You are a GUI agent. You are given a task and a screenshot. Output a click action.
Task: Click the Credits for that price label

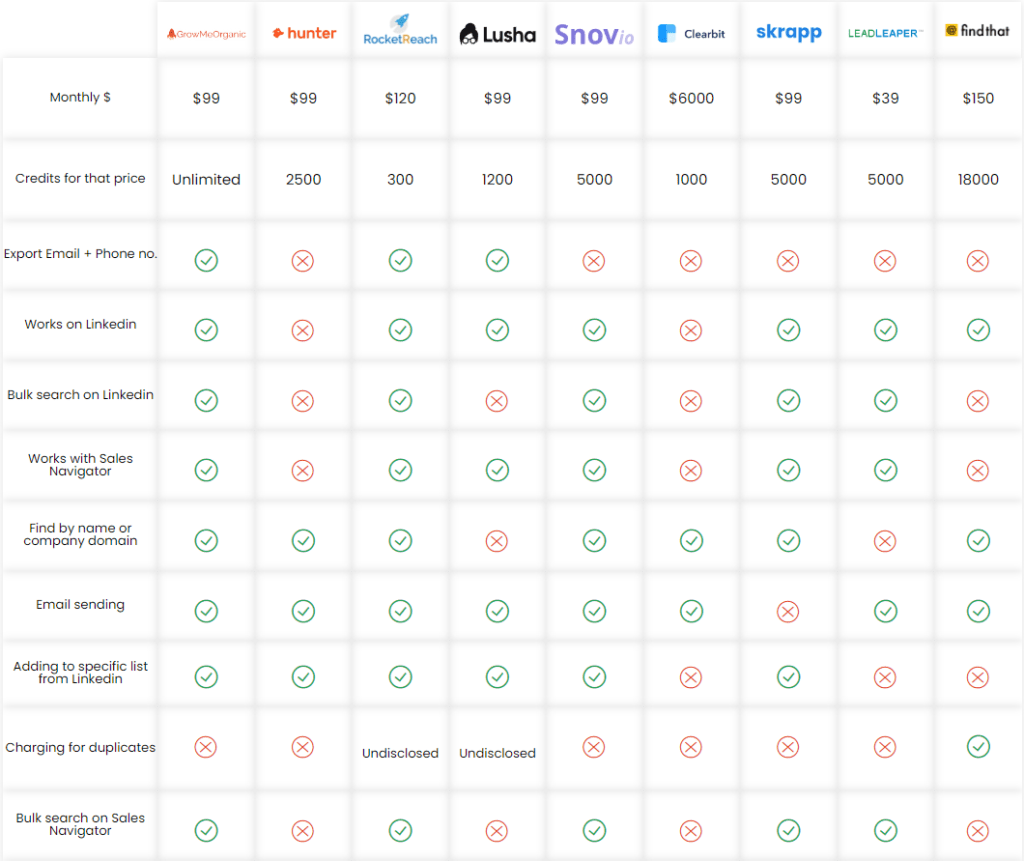(x=80, y=179)
